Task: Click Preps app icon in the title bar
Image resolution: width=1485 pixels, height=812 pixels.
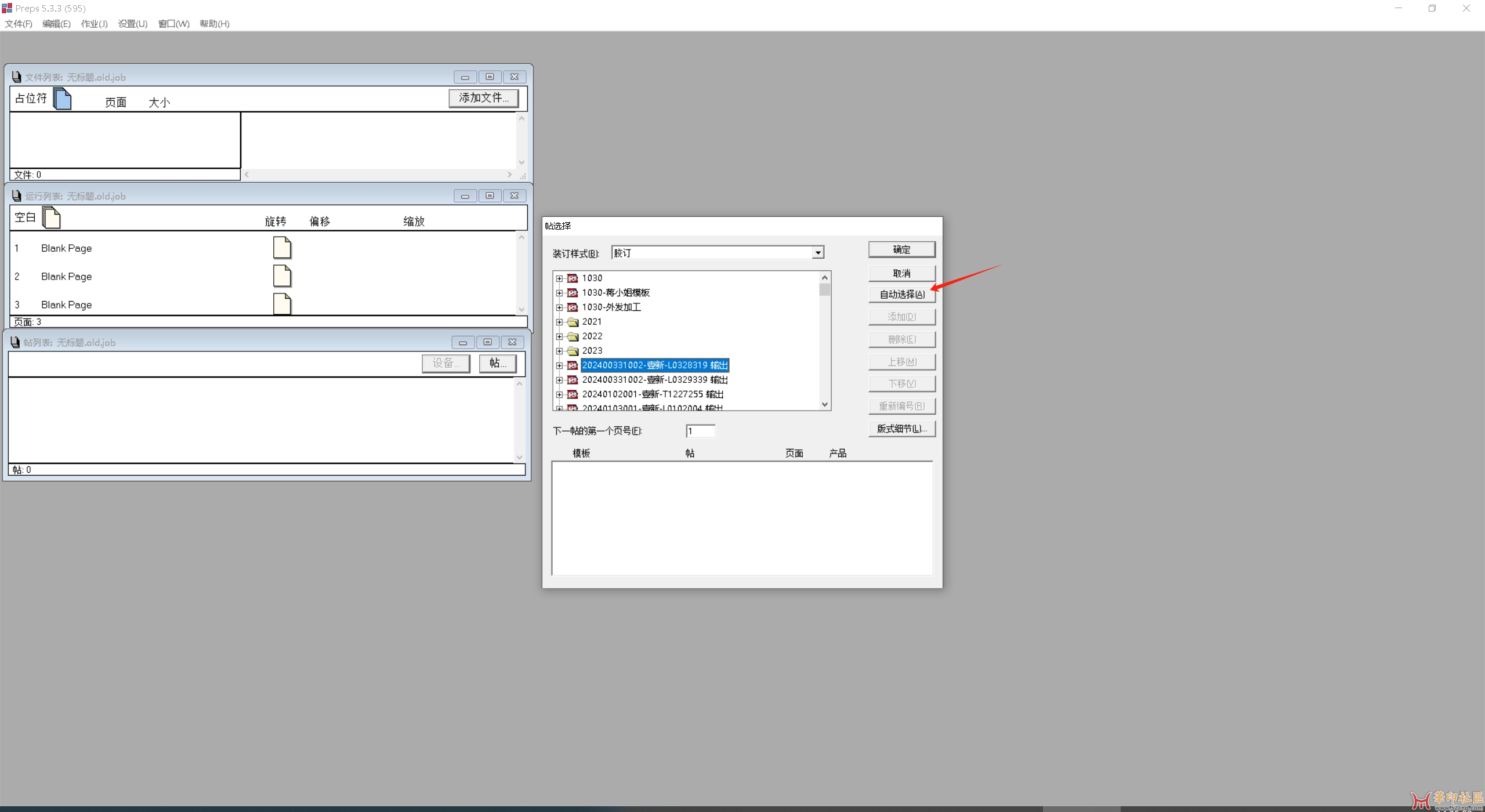Action: tap(7, 8)
